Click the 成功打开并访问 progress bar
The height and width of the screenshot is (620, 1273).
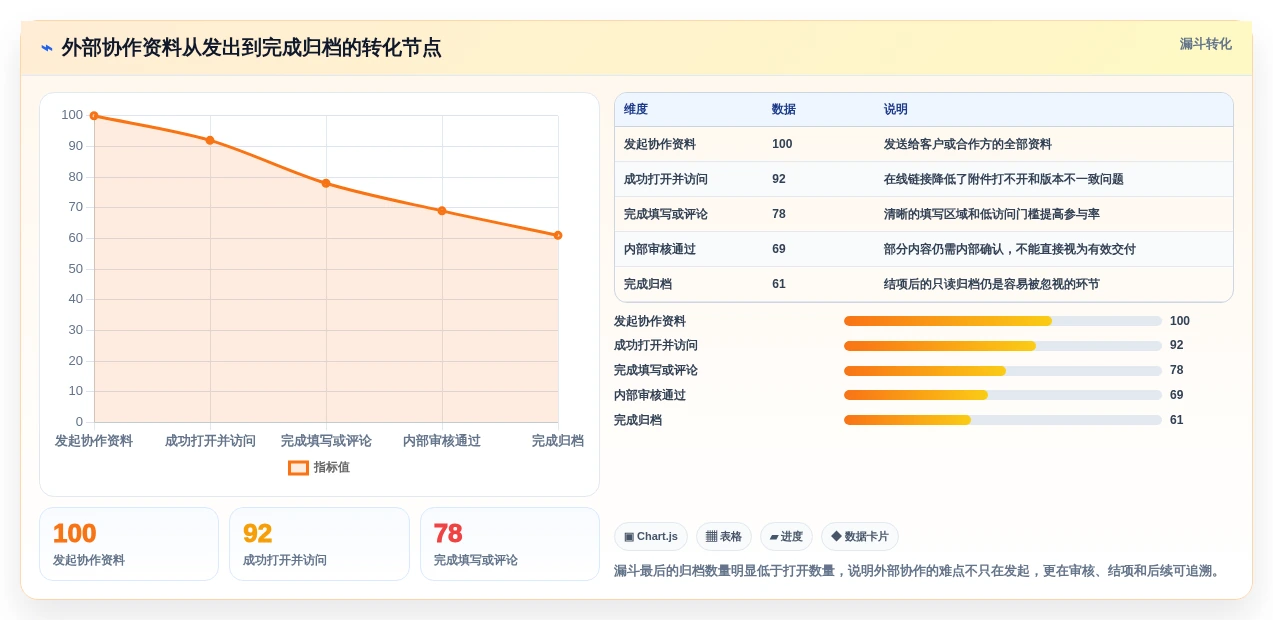(1003, 346)
